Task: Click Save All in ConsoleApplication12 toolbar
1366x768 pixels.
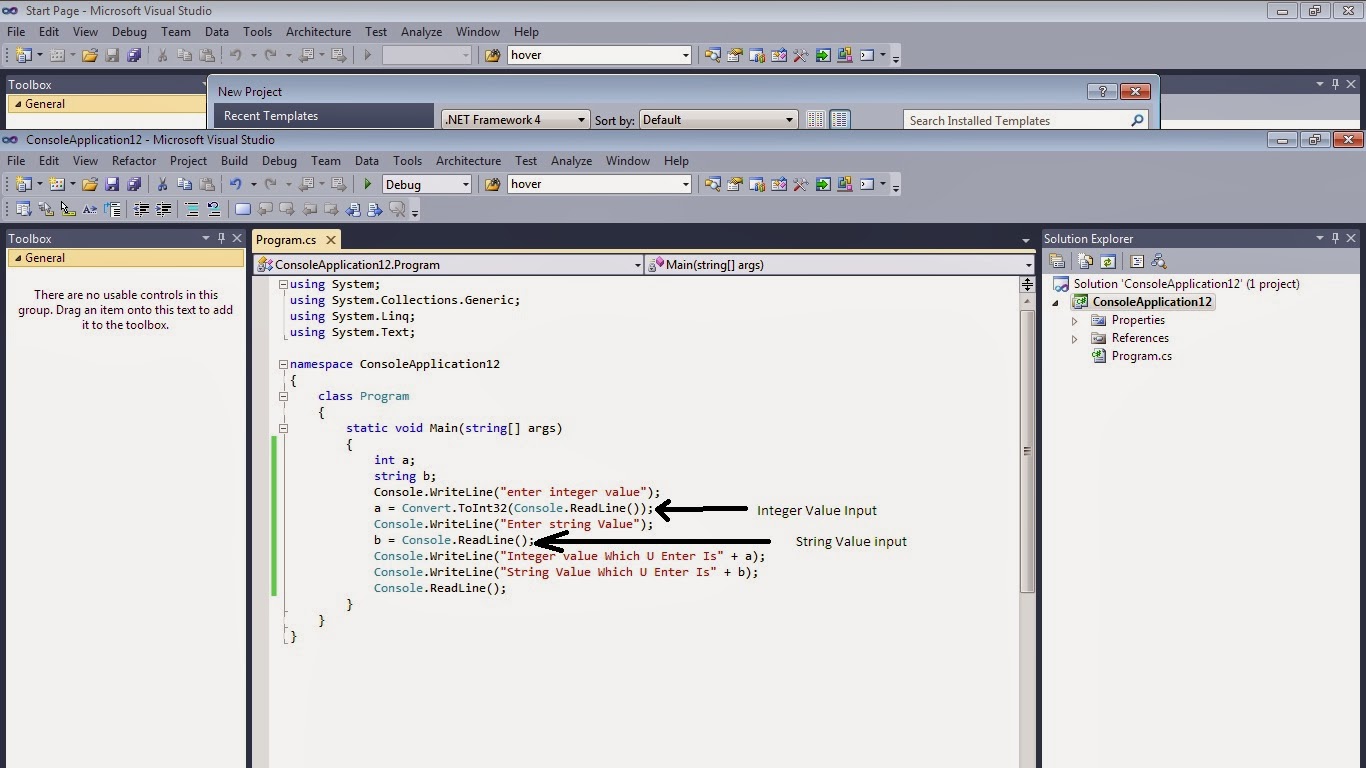Action: [134, 184]
